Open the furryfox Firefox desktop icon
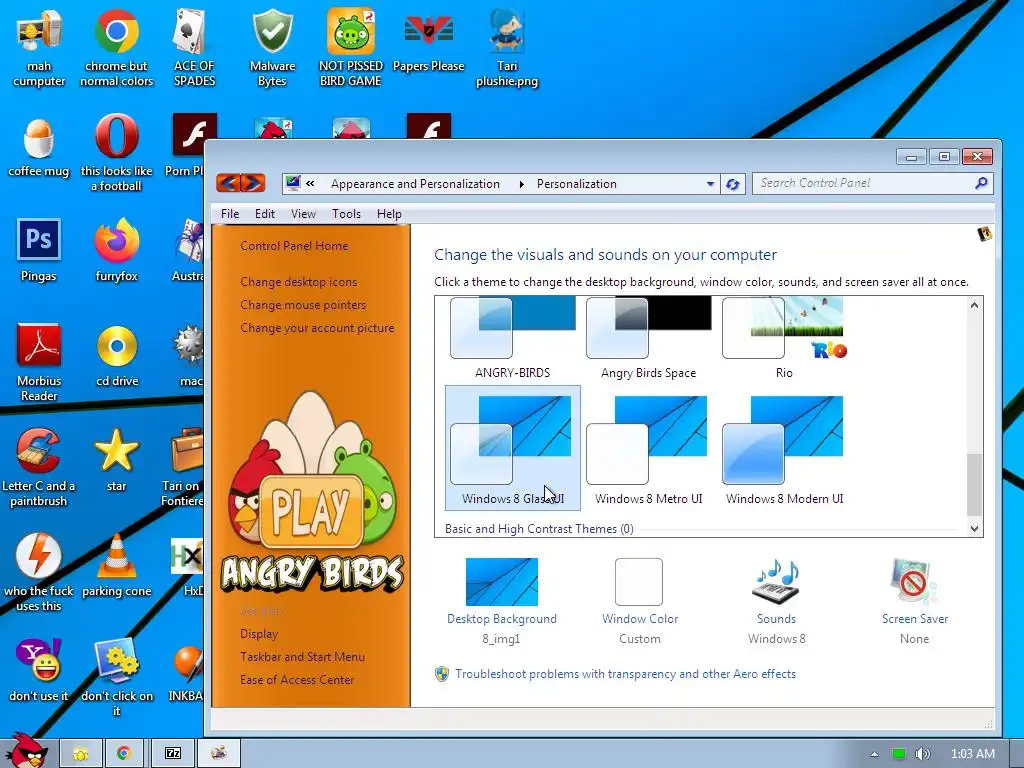The height and width of the screenshot is (768, 1024). 116,251
